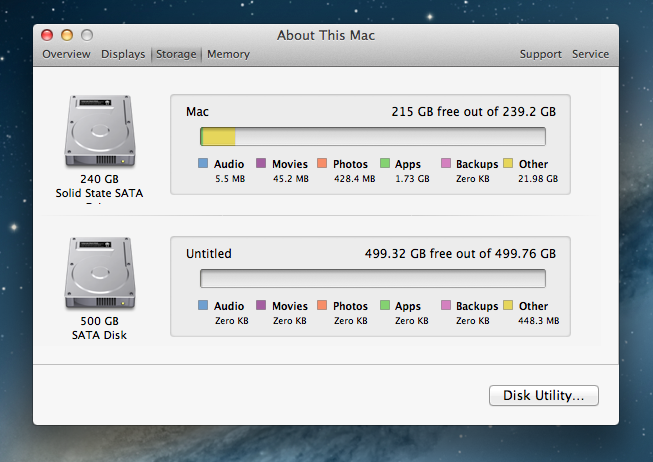Click '215 GB free out of 239.2 GB'
This screenshot has height=462, width=653.
[474, 112]
